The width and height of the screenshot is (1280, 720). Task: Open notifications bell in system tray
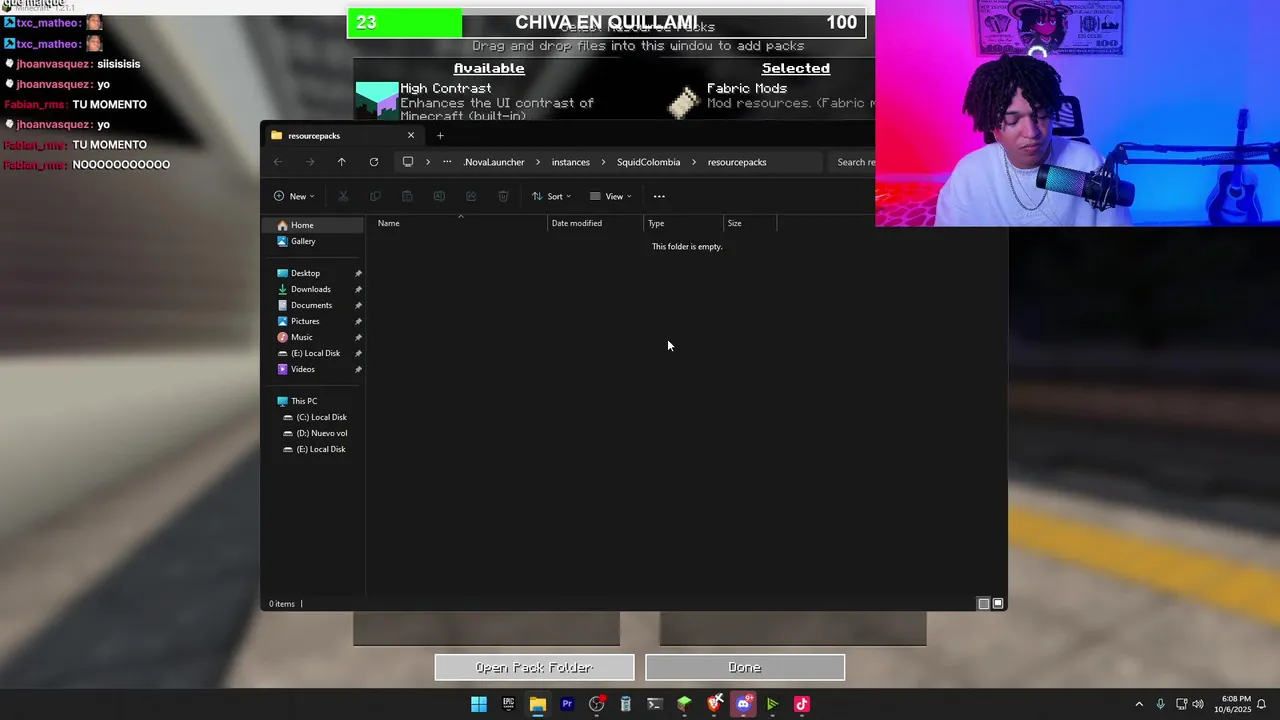pyautogui.click(x=1262, y=704)
